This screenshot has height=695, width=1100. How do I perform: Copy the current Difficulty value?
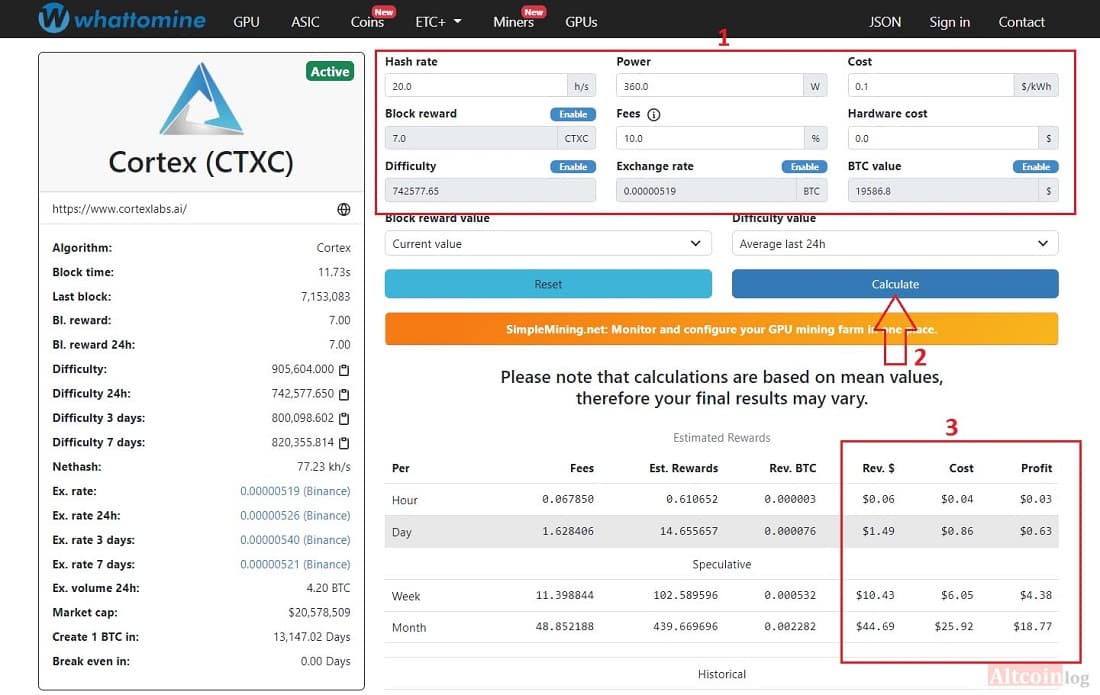click(344, 370)
